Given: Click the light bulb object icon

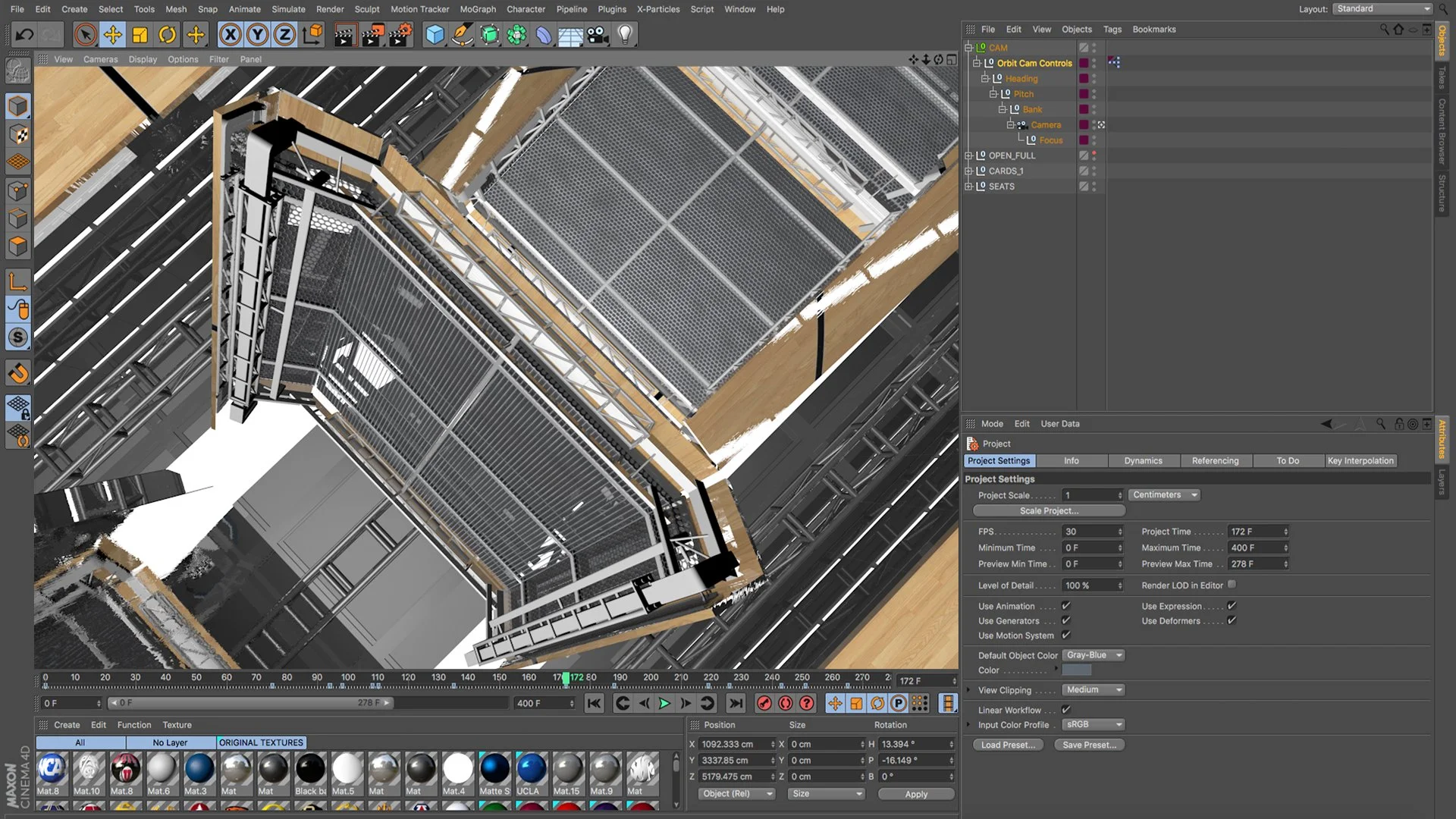Looking at the screenshot, I should (x=625, y=34).
